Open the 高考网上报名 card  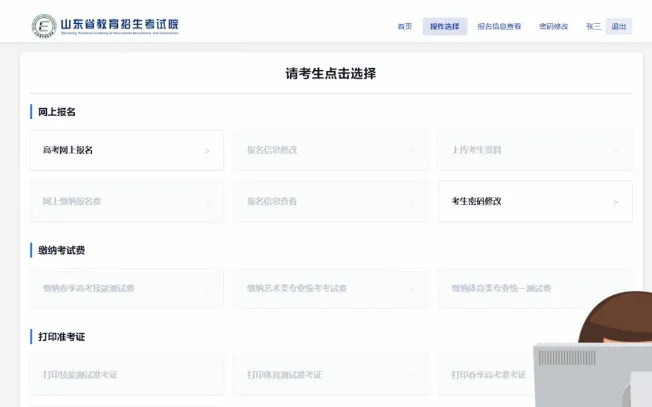pos(127,150)
